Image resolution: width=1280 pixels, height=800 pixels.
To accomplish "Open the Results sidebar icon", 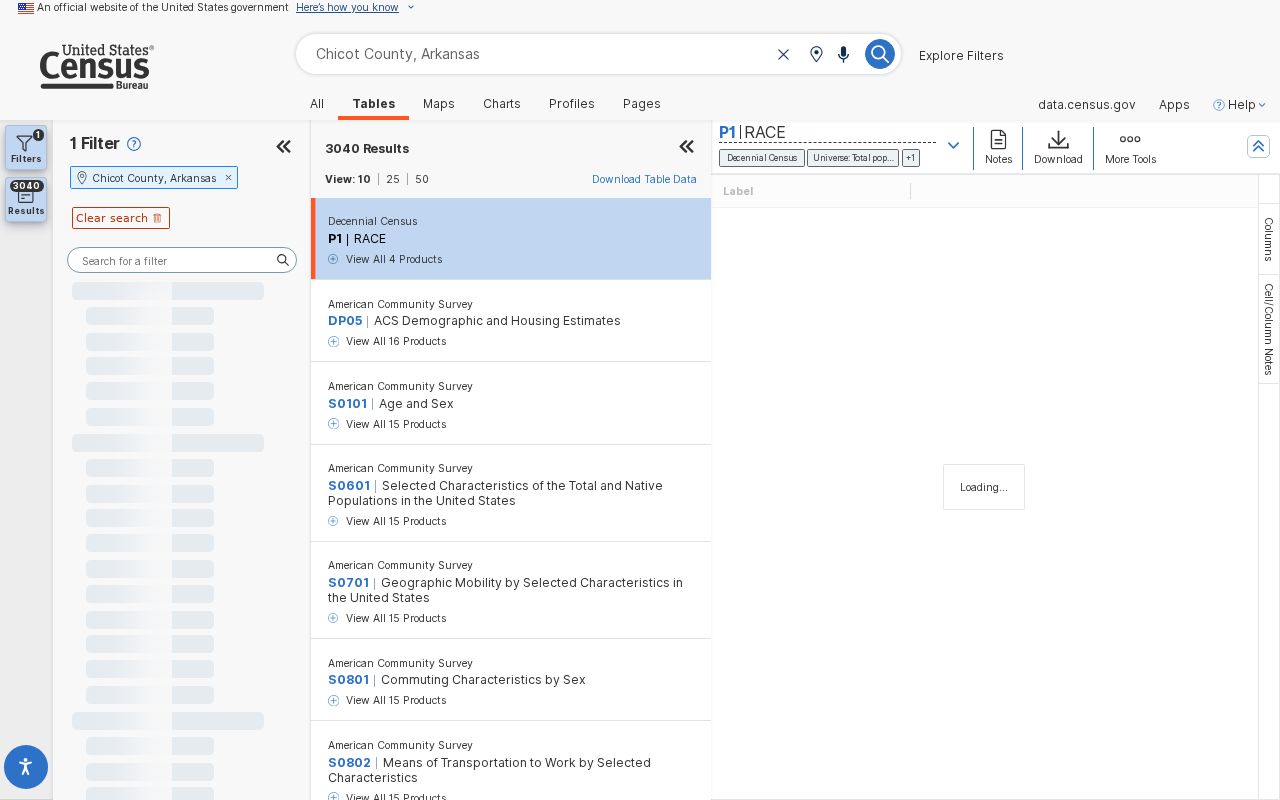I will [x=26, y=198].
